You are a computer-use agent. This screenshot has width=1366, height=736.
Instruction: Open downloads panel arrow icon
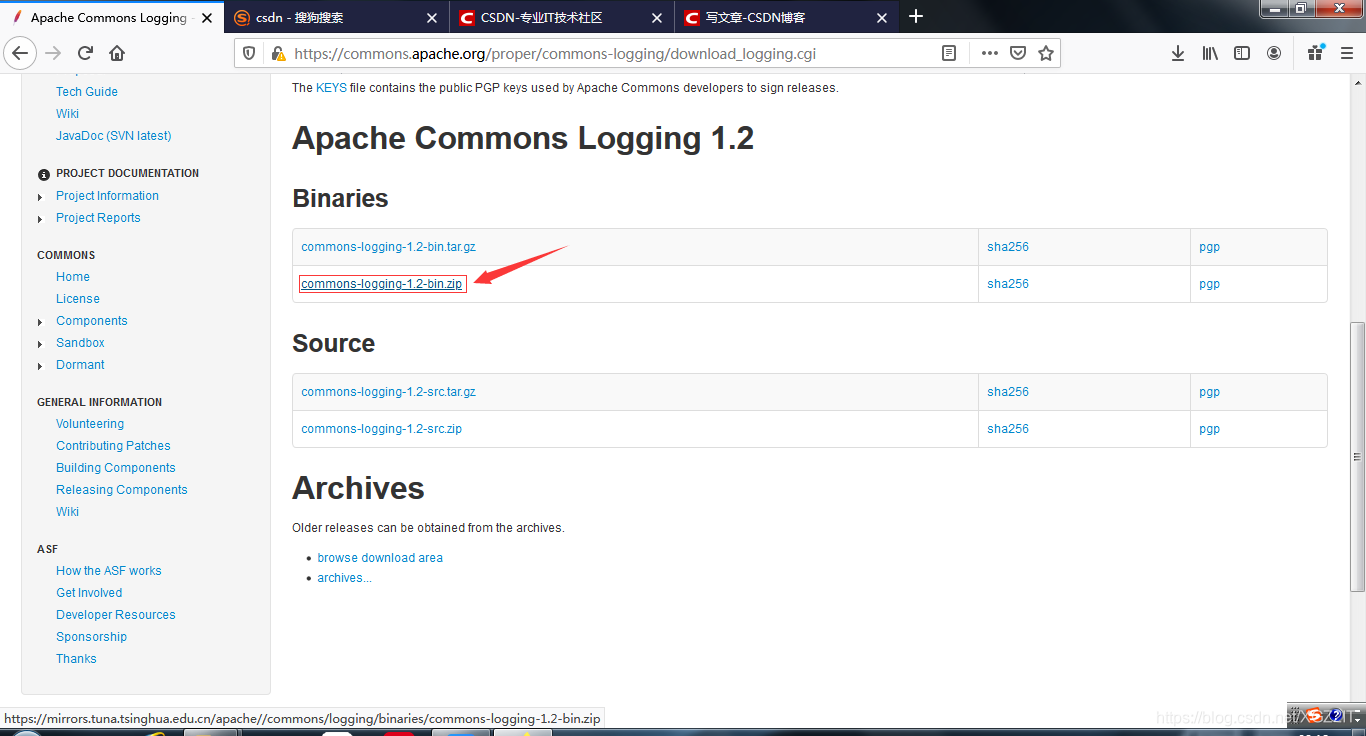(1178, 53)
